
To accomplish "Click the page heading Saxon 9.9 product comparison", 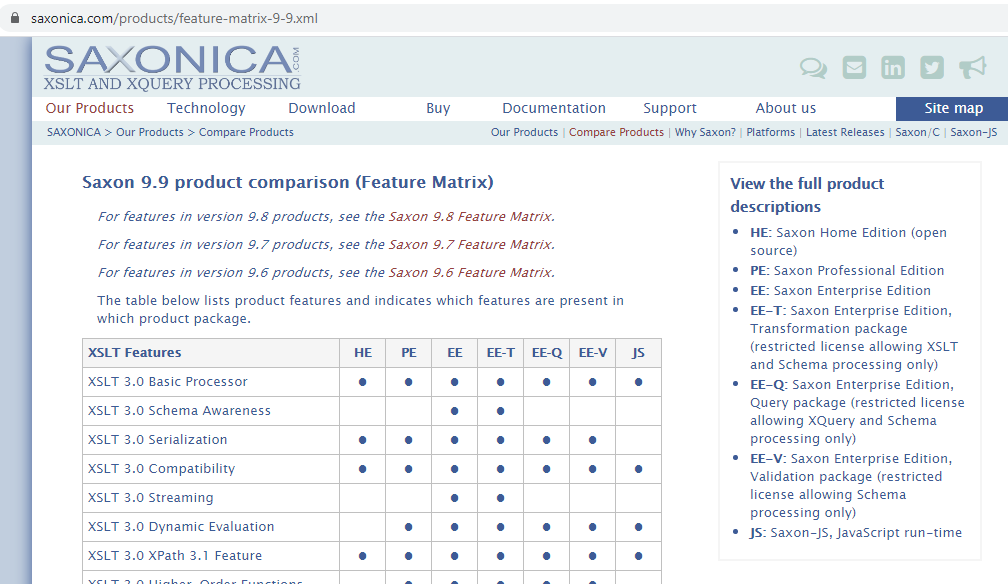I will pyautogui.click(x=288, y=183).
